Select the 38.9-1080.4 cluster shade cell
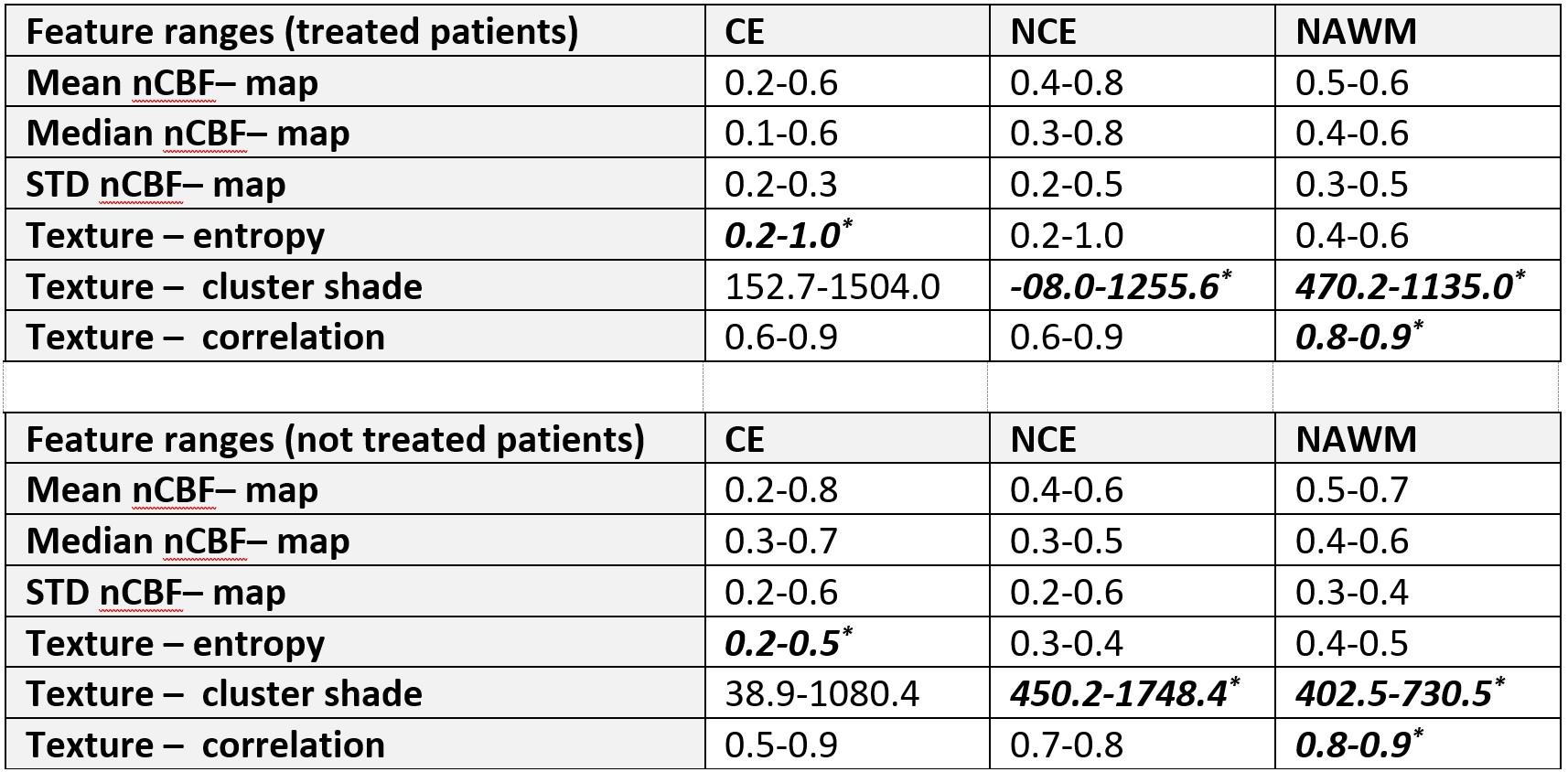This screenshot has width=1568, height=772. [822, 694]
